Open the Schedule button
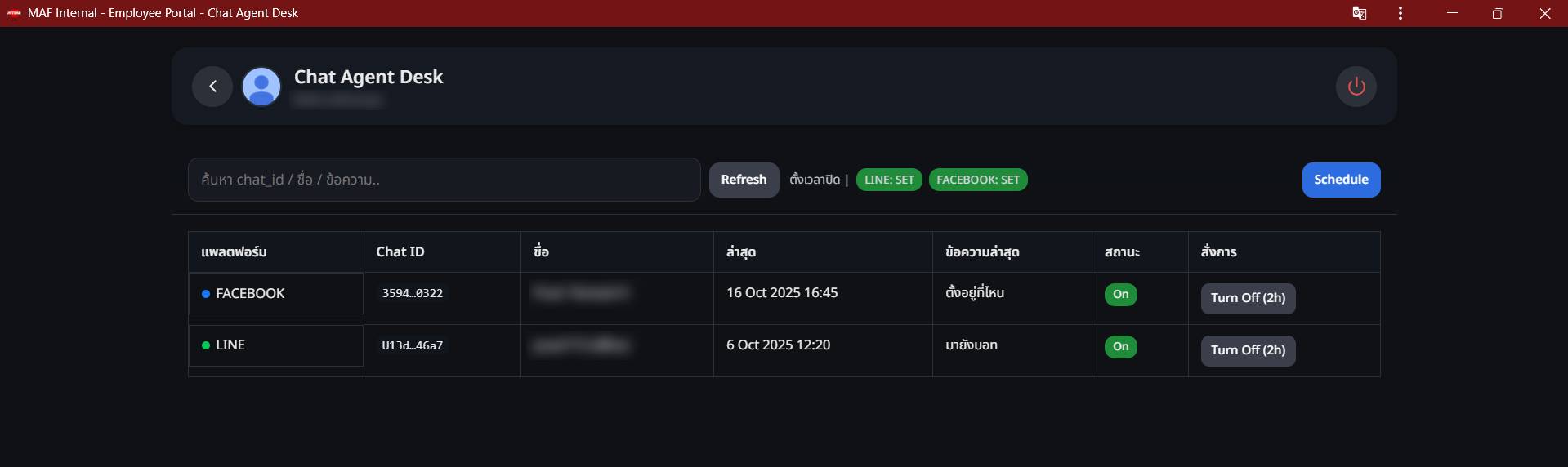The image size is (1568, 467). [x=1341, y=180]
